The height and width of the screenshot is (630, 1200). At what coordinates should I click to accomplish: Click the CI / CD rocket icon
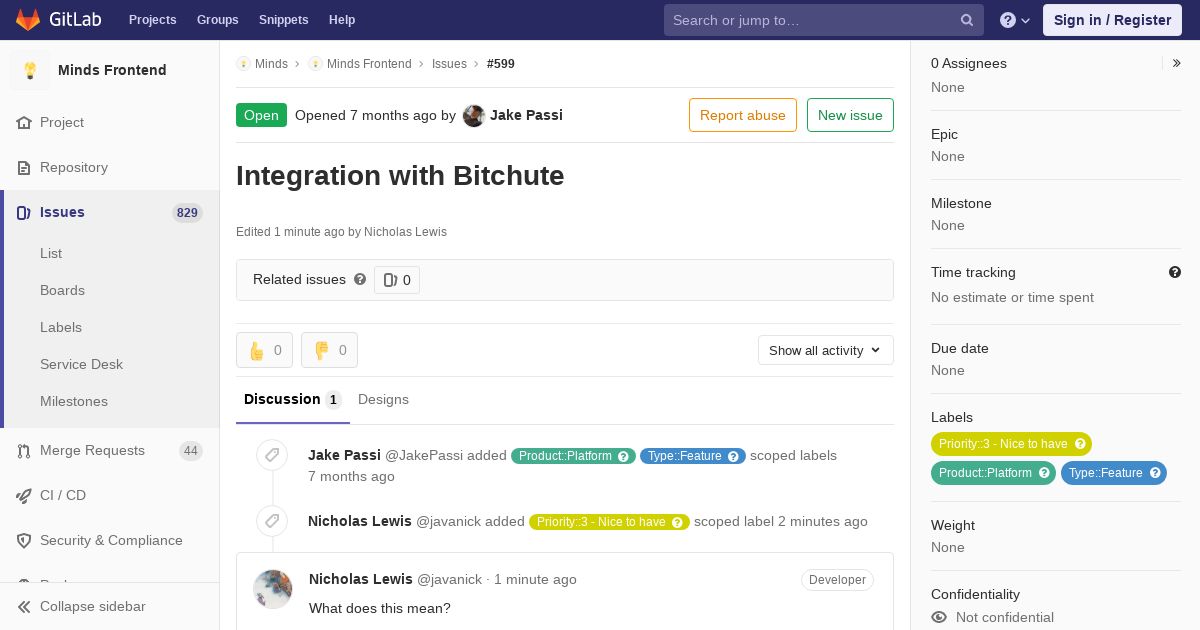(24, 495)
